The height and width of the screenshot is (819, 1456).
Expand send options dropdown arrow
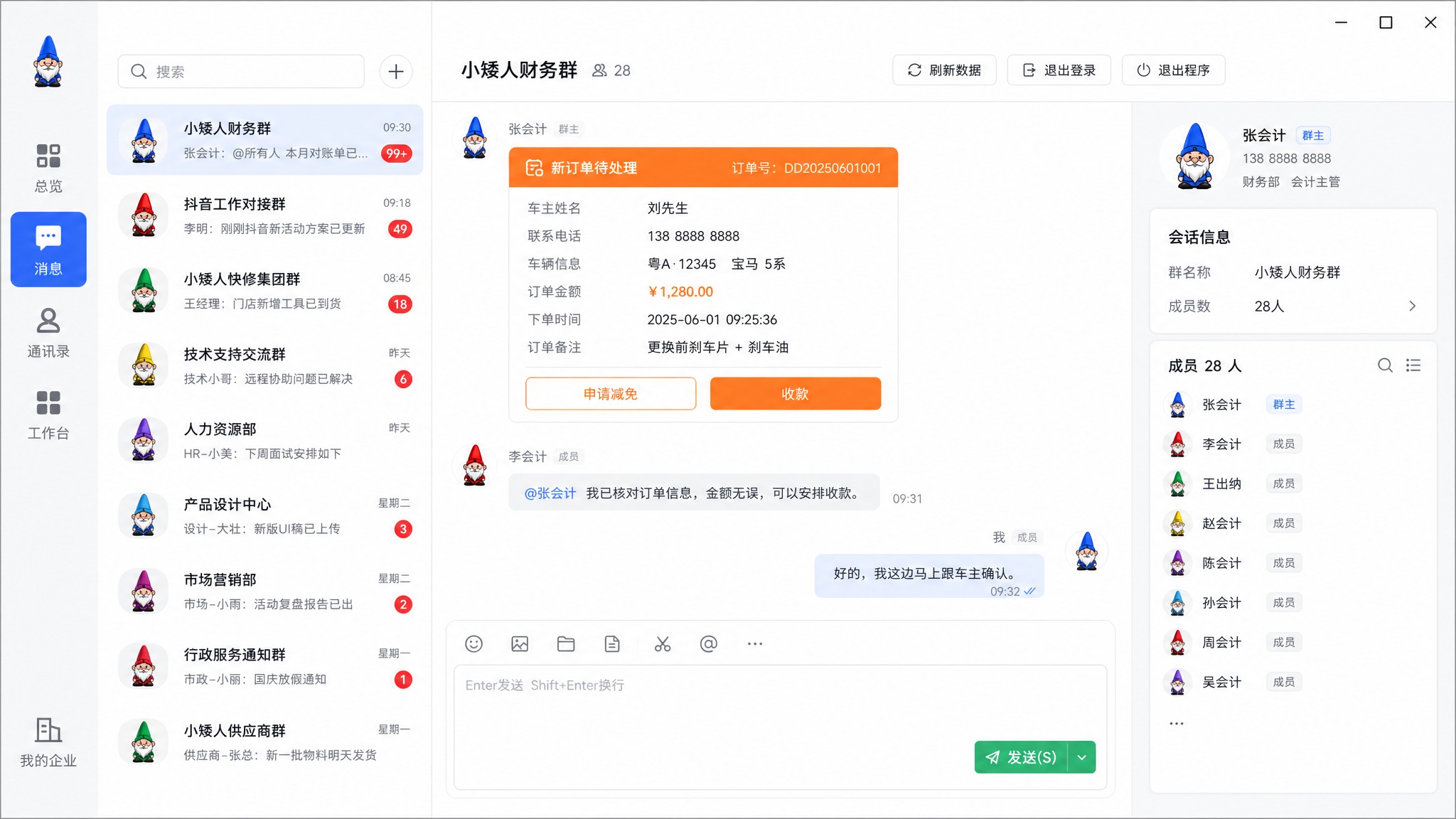click(1081, 757)
